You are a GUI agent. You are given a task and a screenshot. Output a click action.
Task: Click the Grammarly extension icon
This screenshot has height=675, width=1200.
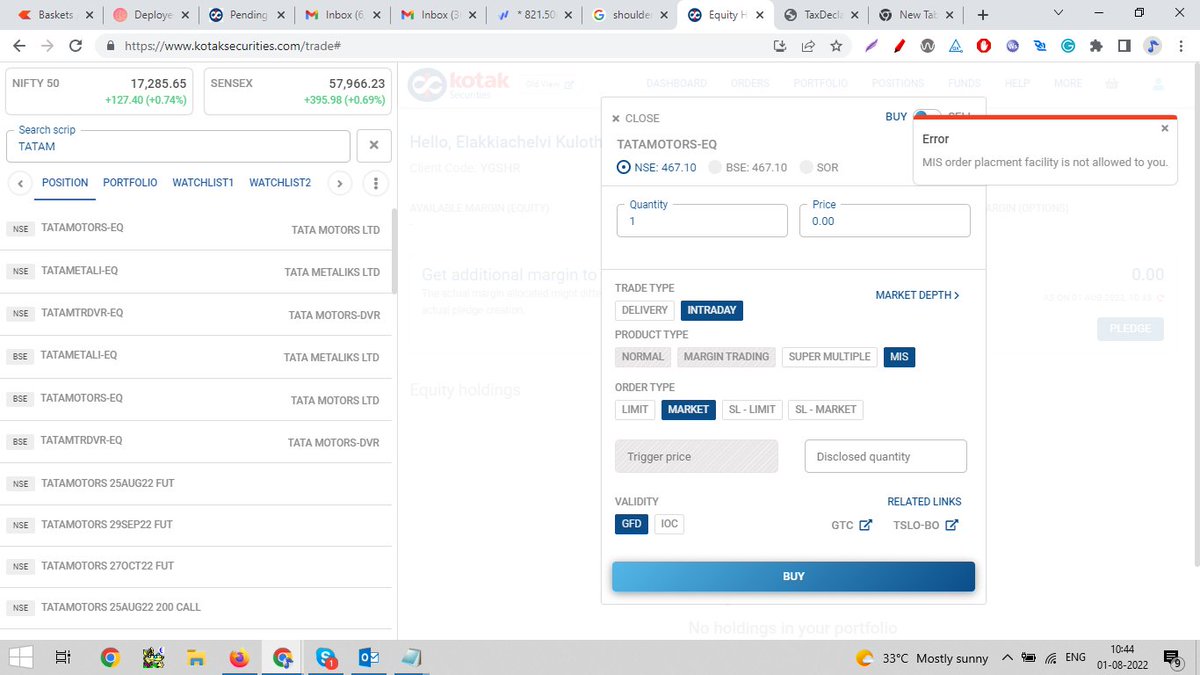click(1068, 46)
